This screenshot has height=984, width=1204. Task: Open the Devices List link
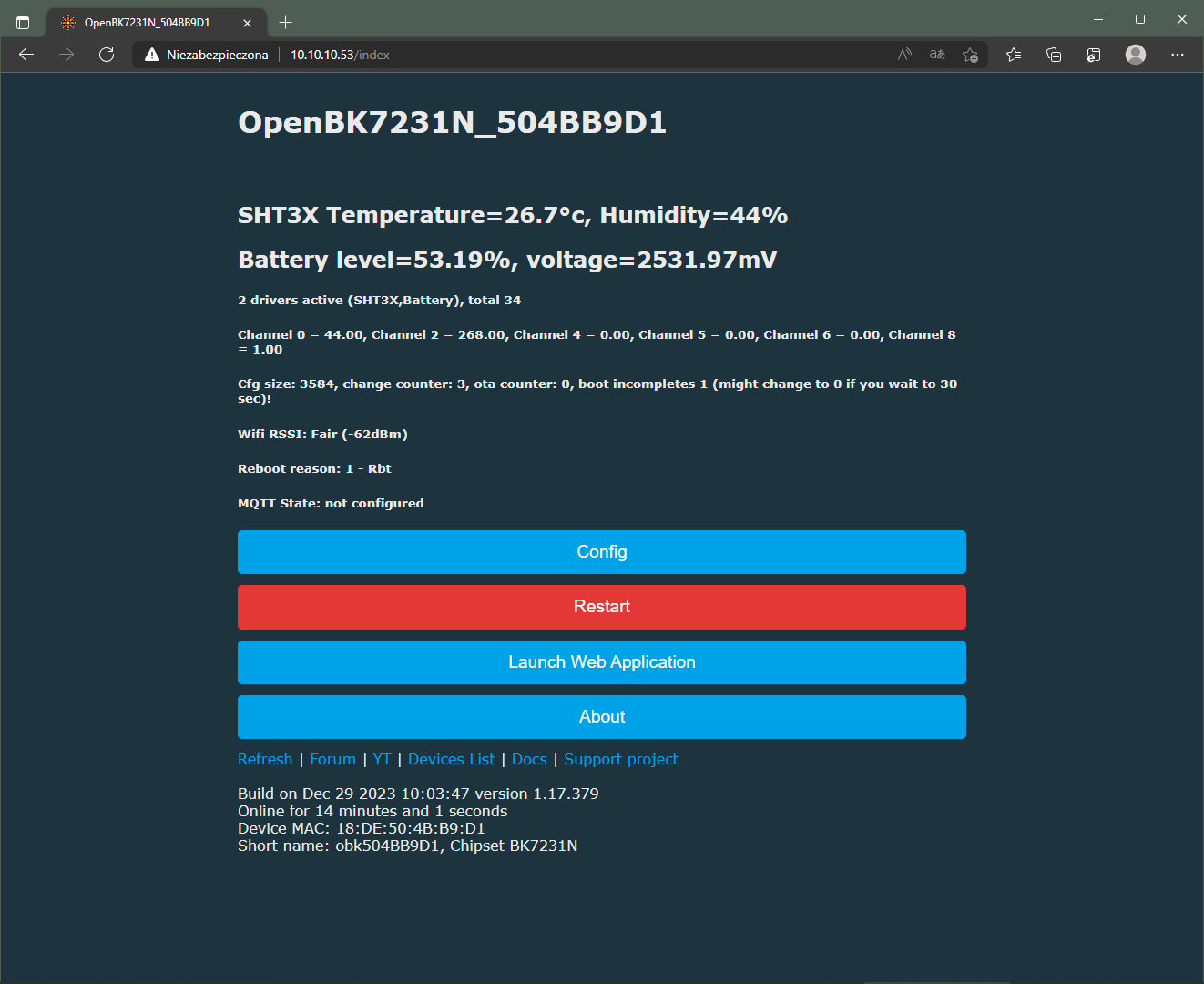[452, 759]
